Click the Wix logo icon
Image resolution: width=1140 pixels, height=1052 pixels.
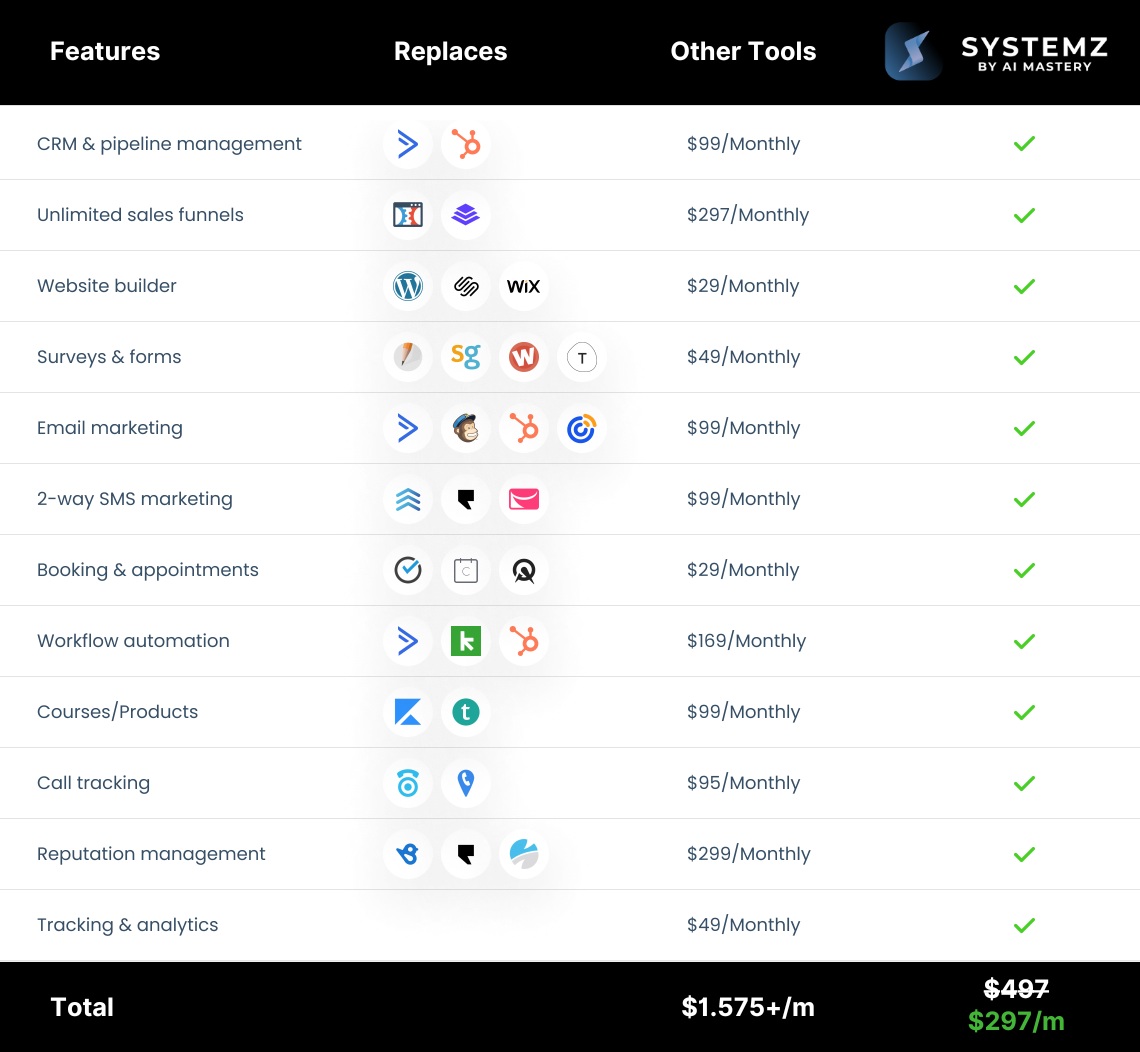click(x=523, y=286)
